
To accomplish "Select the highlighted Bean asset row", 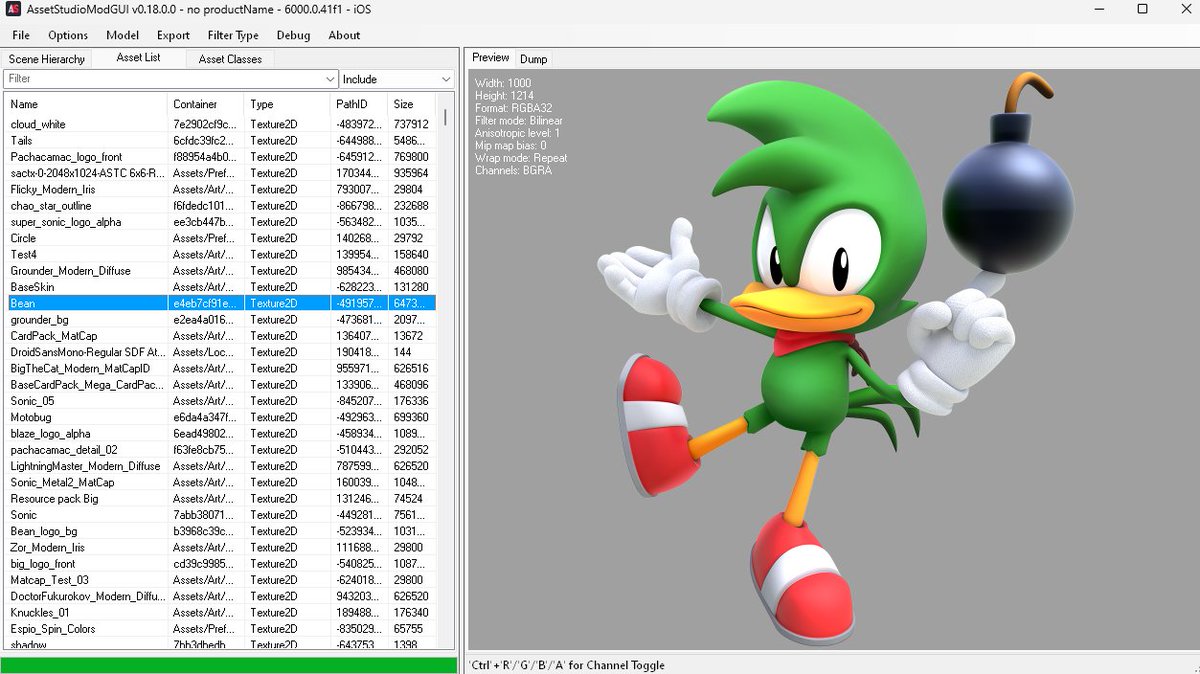I will click(220, 303).
